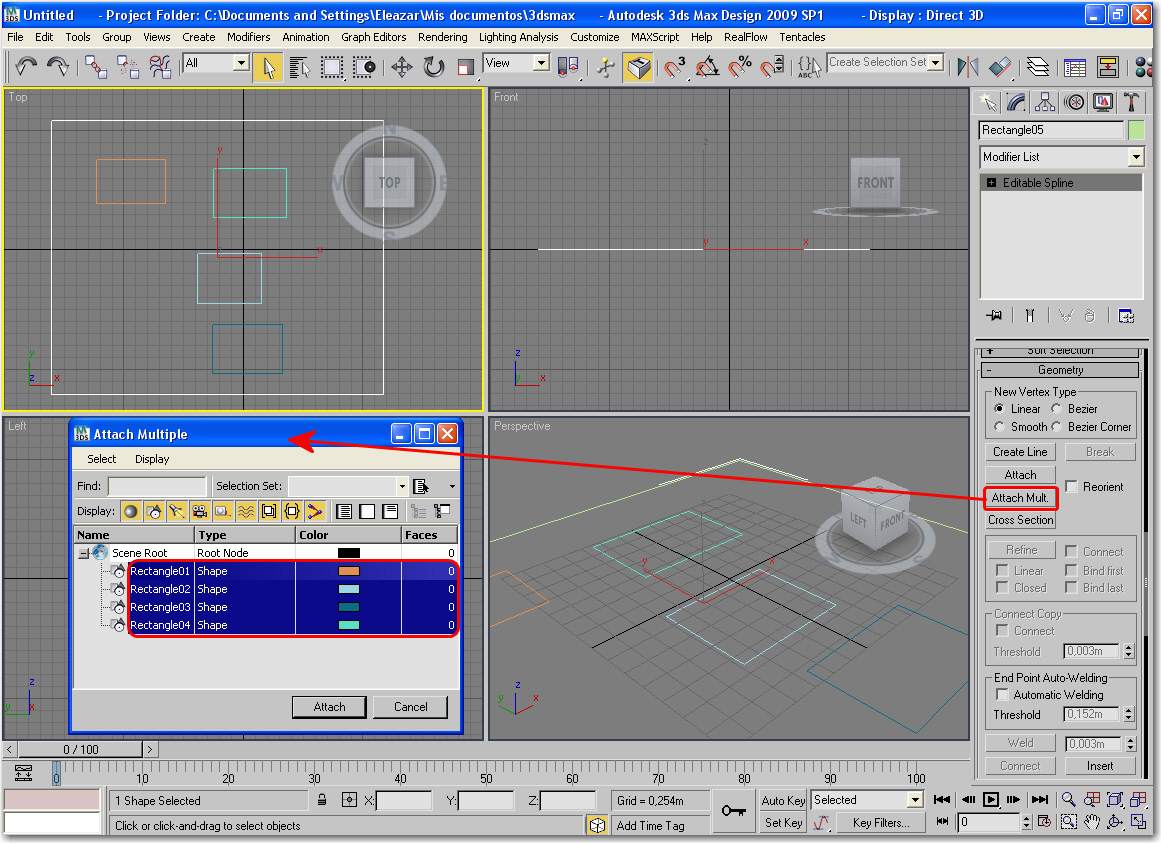
Task: Click the Redo arrow icon
Action: (x=58, y=67)
